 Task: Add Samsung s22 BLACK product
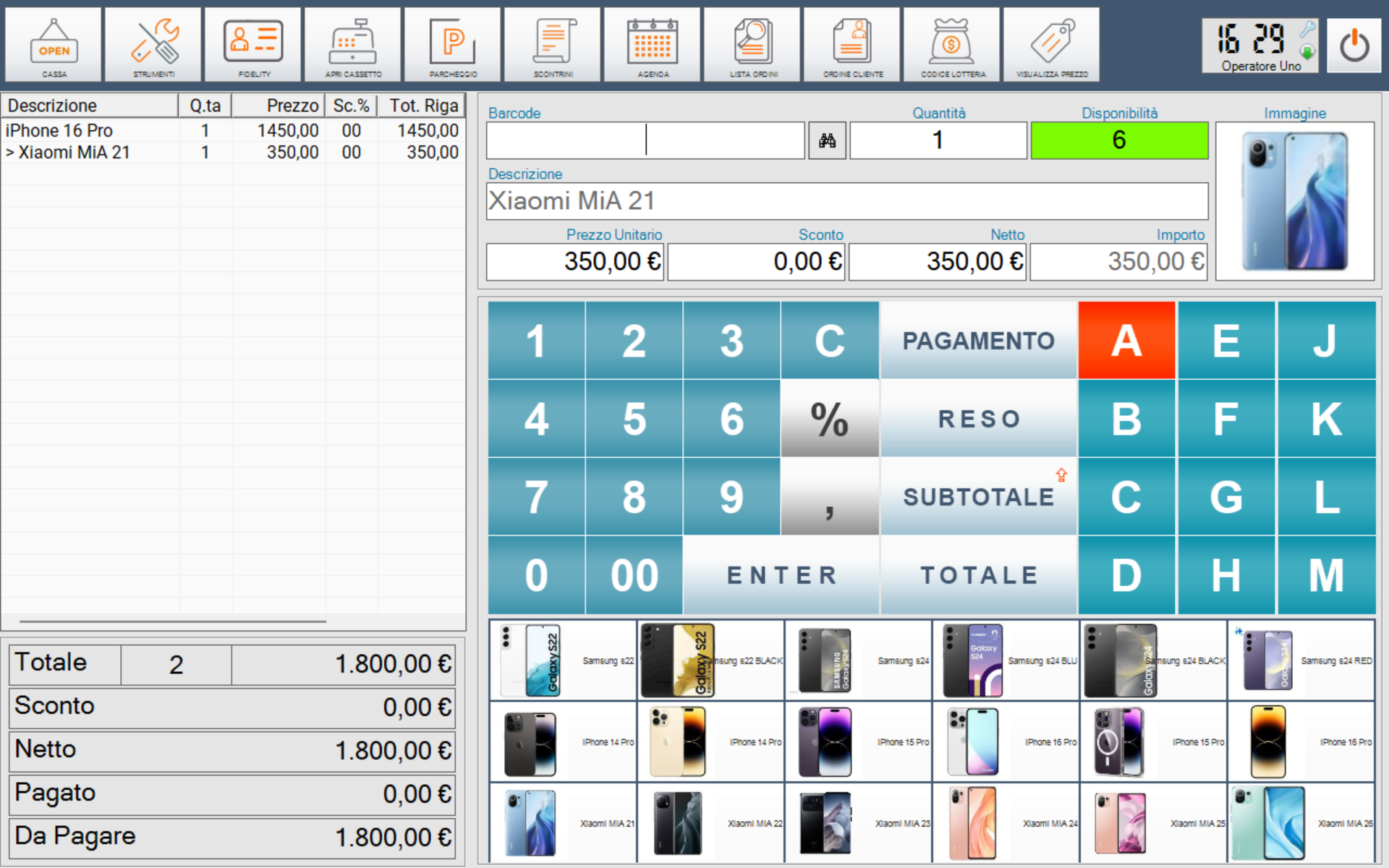click(710, 660)
